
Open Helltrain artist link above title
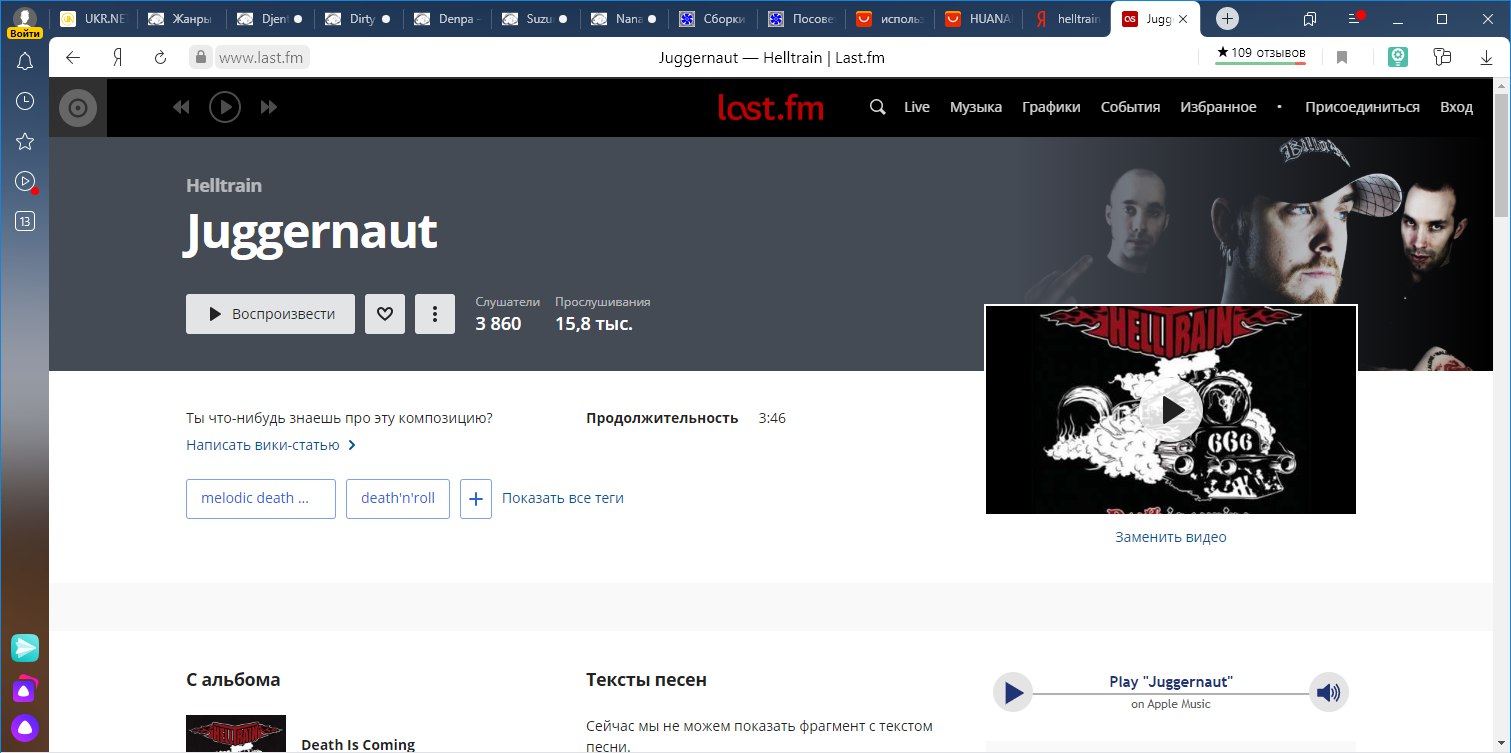pos(224,185)
